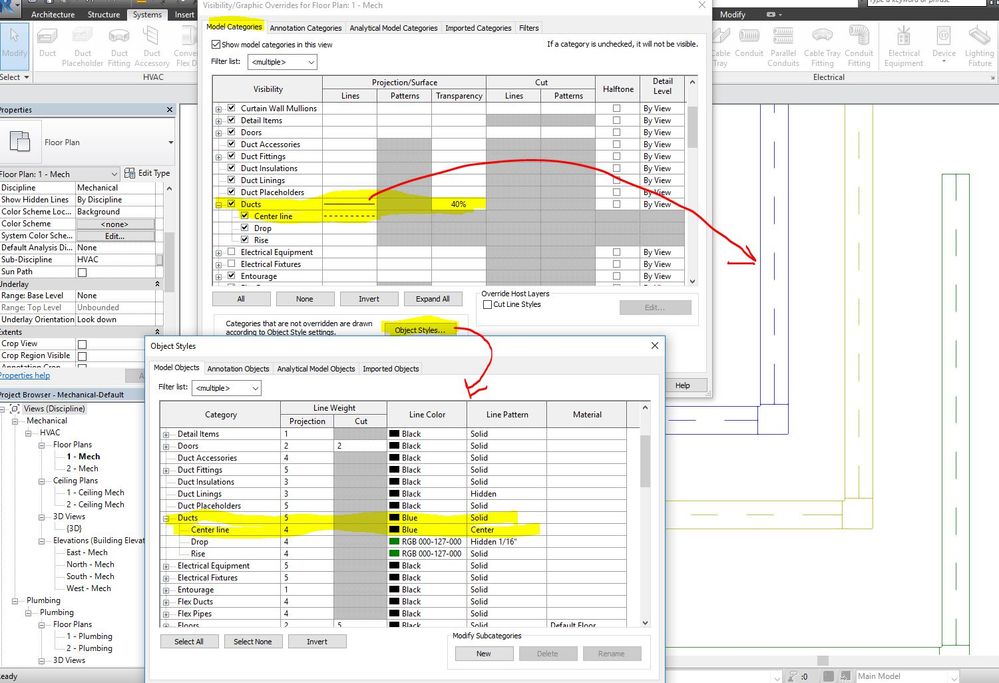Switch to the Annotation Categories tab
This screenshot has width=999, height=683.
(305, 28)
